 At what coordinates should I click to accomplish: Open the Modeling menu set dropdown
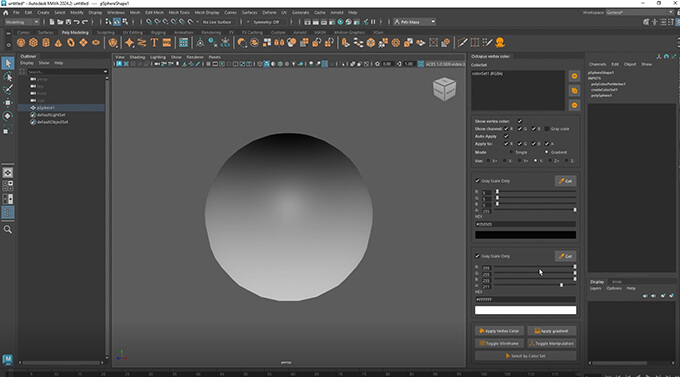click(x=22, y=22)
